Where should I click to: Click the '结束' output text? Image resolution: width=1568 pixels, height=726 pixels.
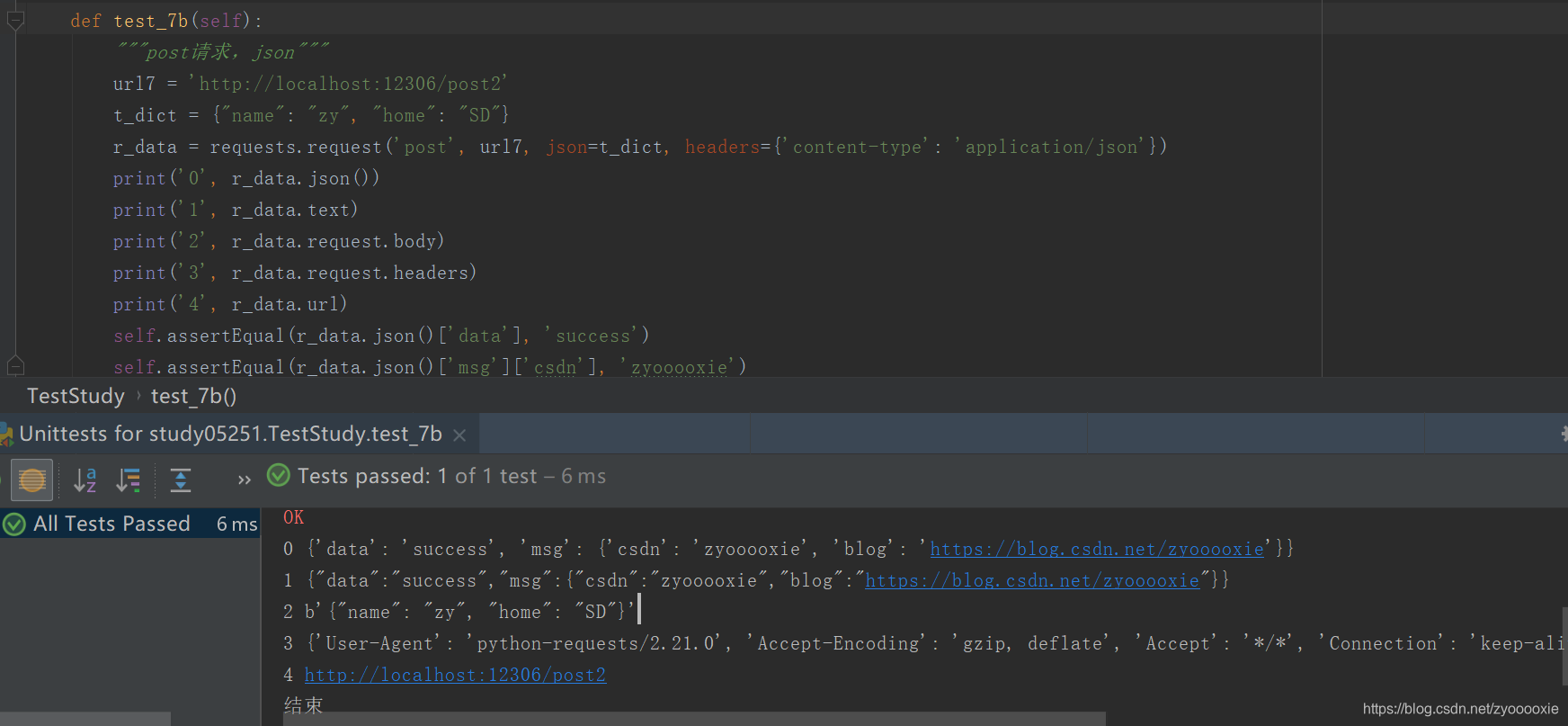[303, 705]
